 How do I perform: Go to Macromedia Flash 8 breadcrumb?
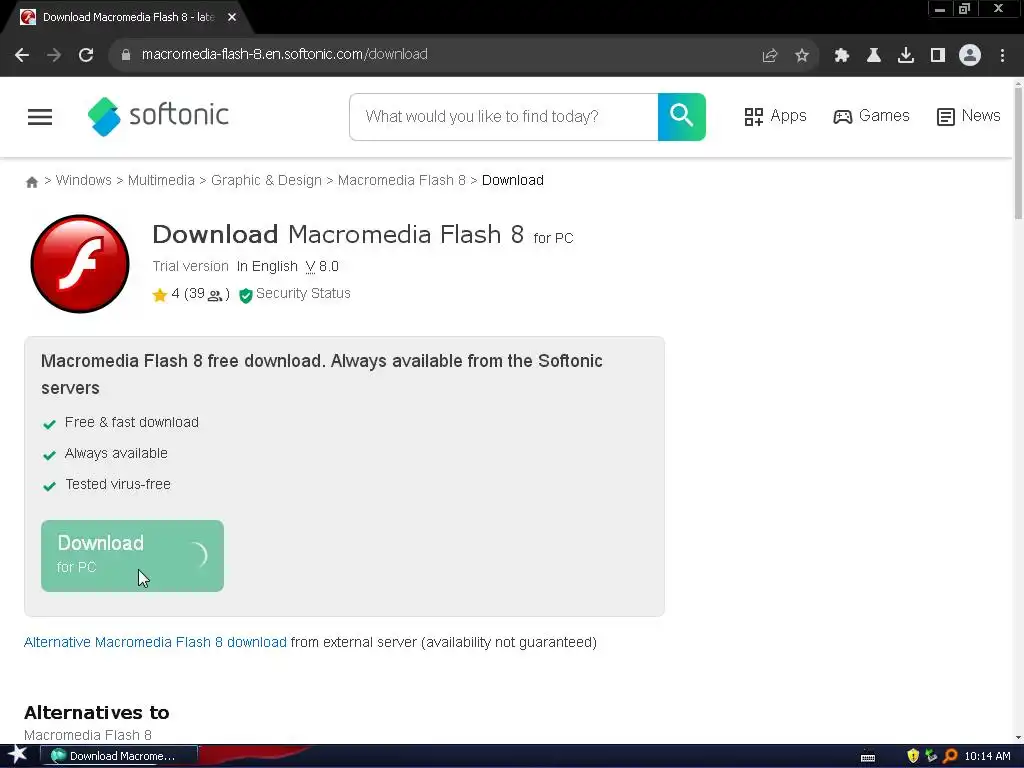[x=402, y=180]
